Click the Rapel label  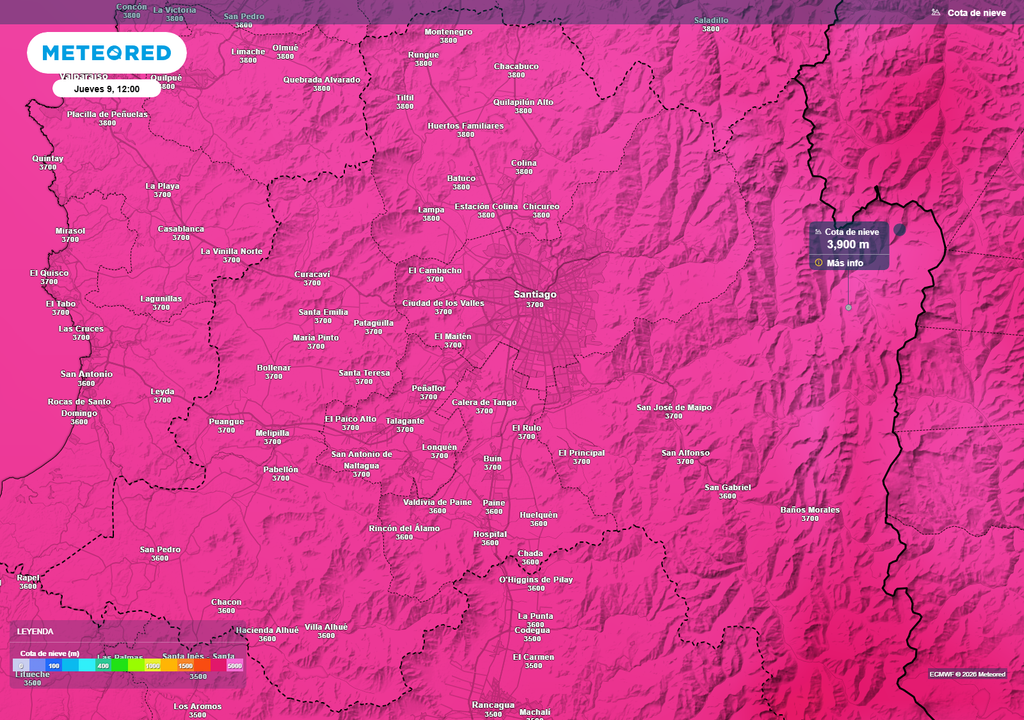[x=28, y=578]
